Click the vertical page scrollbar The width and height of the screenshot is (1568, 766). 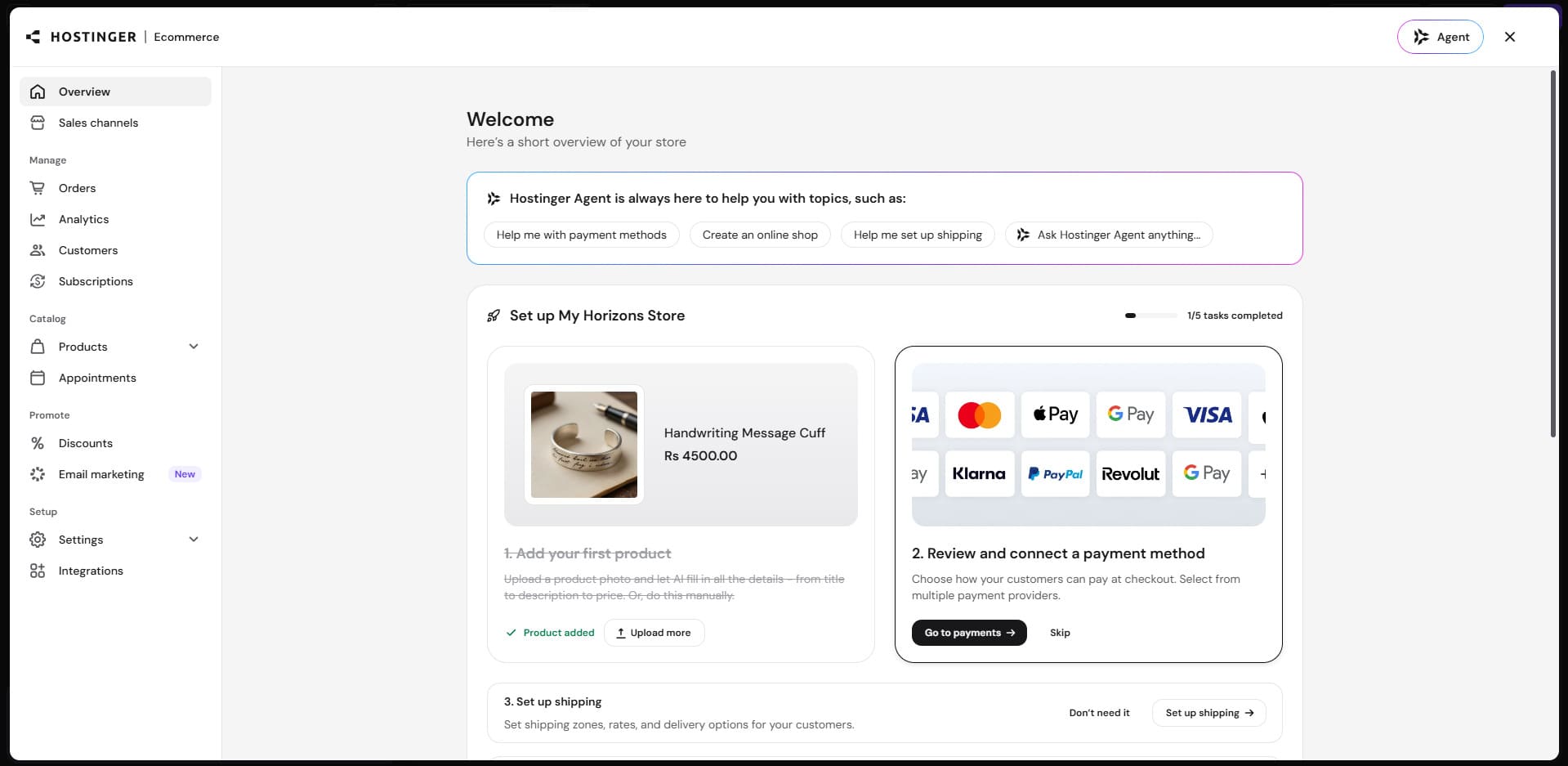[1553, 253]
